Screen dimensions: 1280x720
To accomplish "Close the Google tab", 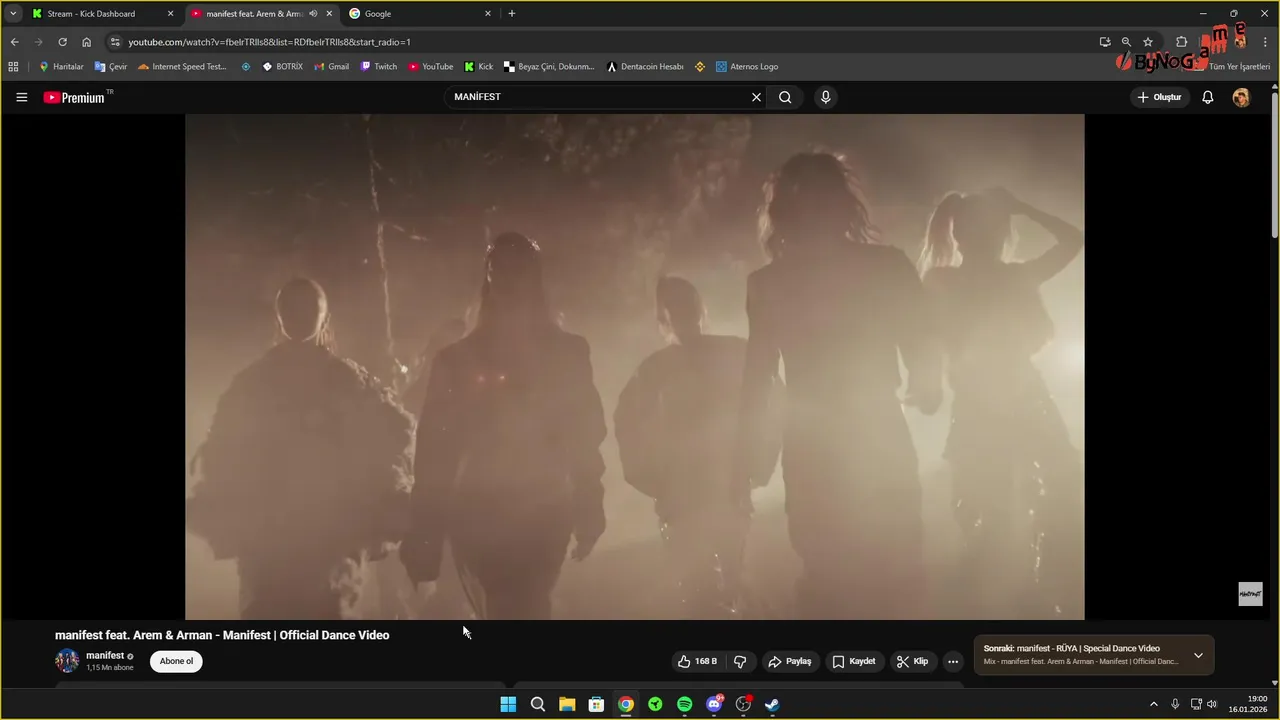I will [488, 14].
